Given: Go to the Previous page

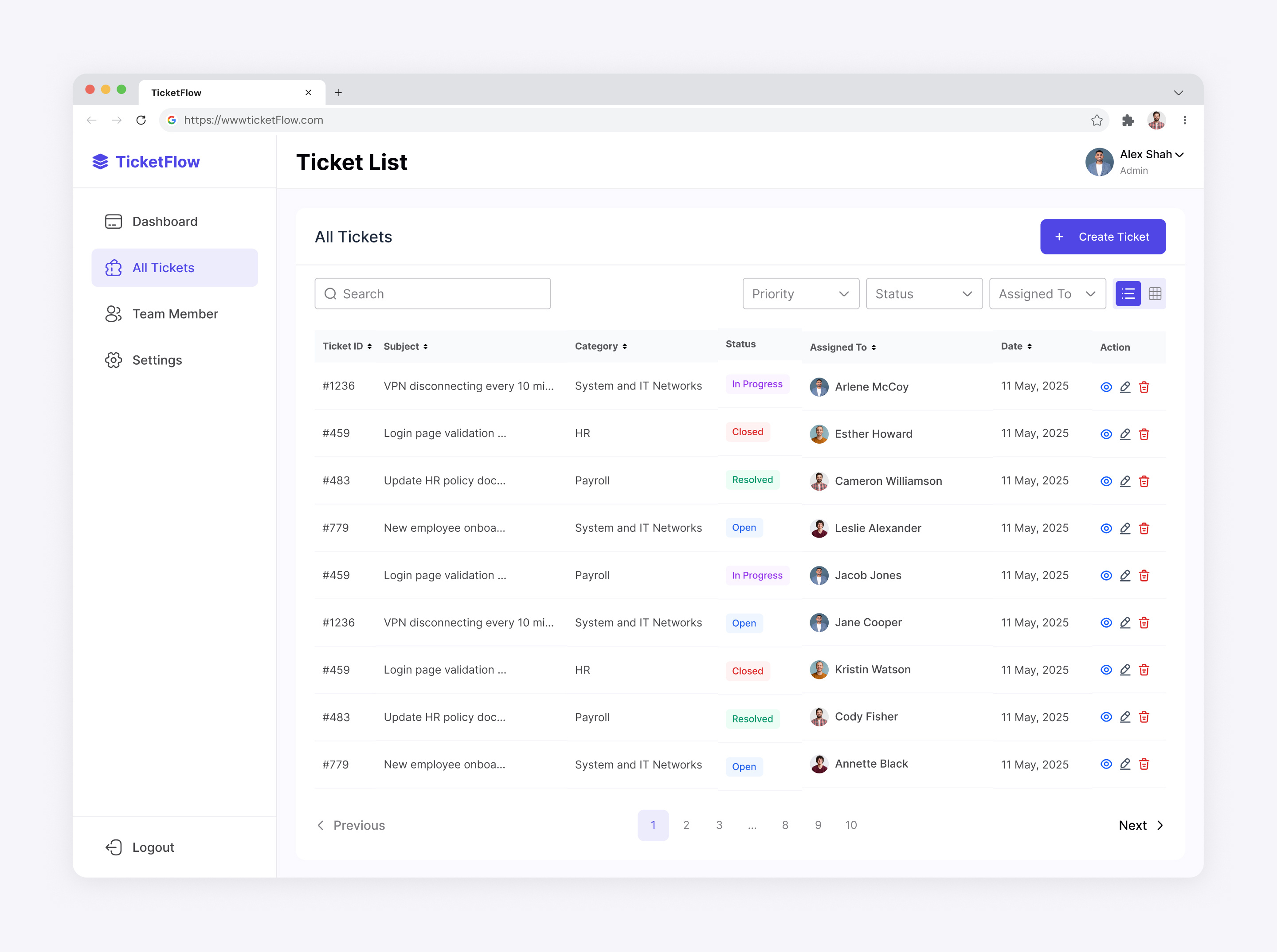Looking at the screenshot, I should click(x=351, y=825).
